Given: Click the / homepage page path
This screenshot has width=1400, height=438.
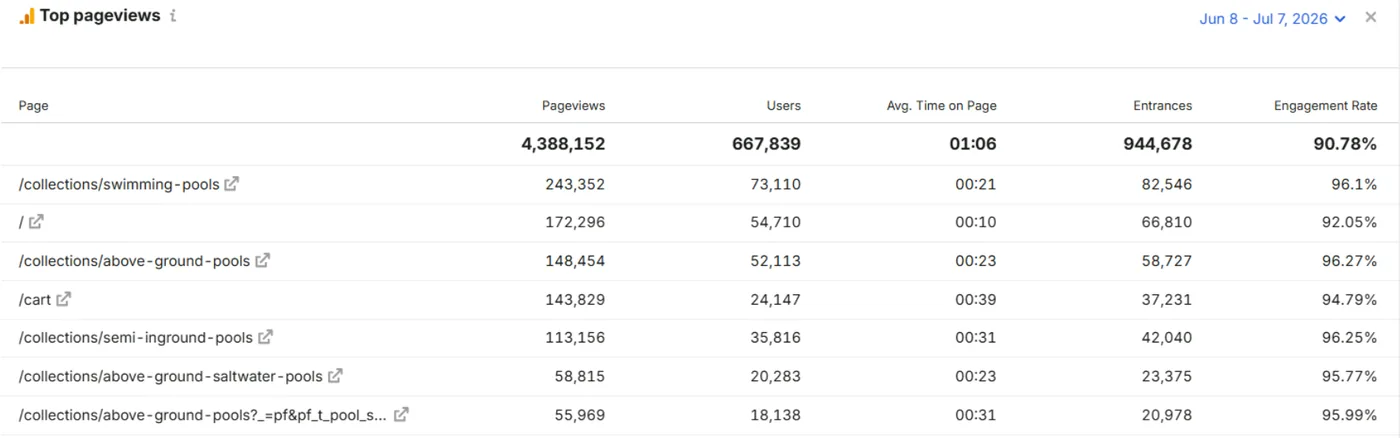Looking at the screenshot, I should click(21, 223).
